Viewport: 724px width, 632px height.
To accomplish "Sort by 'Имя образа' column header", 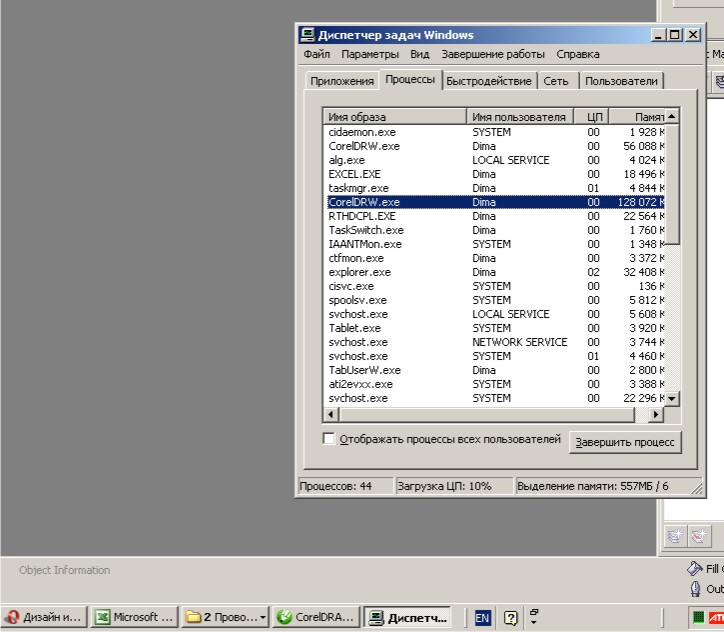I will 395,117.
